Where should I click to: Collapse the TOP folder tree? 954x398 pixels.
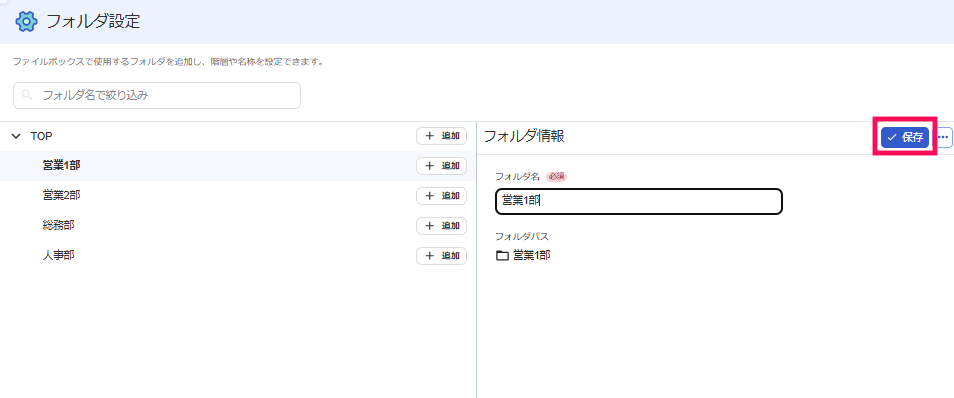[16, 136]
